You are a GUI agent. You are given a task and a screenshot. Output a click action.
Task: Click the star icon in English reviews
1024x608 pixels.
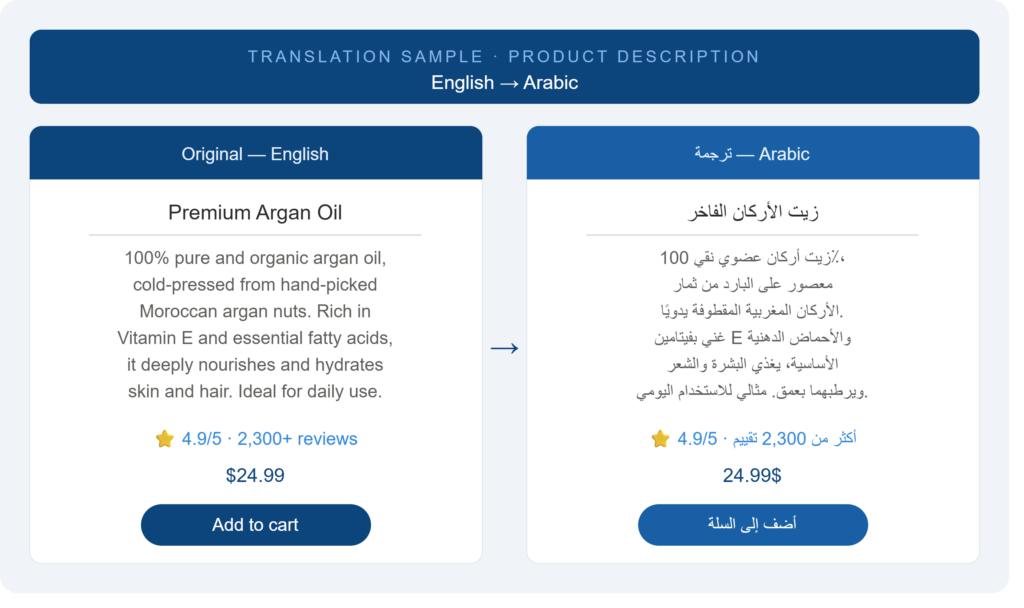pyautogui.click(x=165, y=439)
